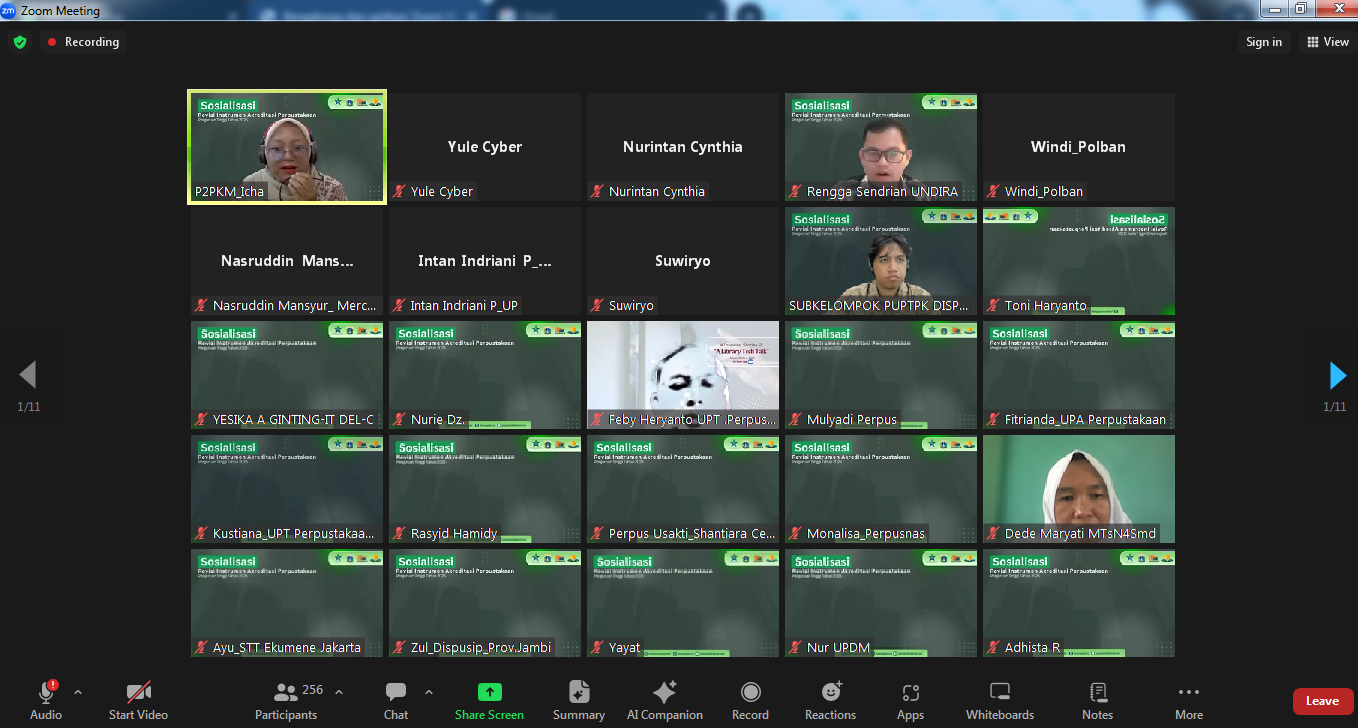Open the View layout menu
Screen dimensions: 1358x728
(x=1327, y=42)
